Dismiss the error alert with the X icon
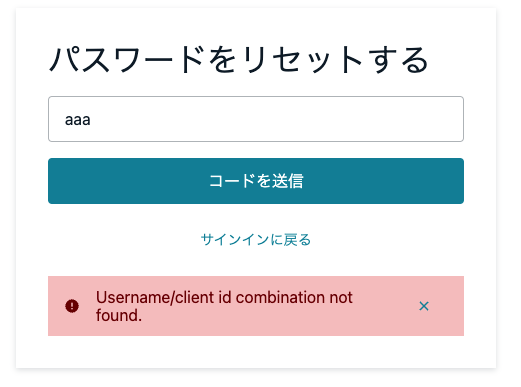521x387 pixels. pyautogui.click(x=424, y=306)
